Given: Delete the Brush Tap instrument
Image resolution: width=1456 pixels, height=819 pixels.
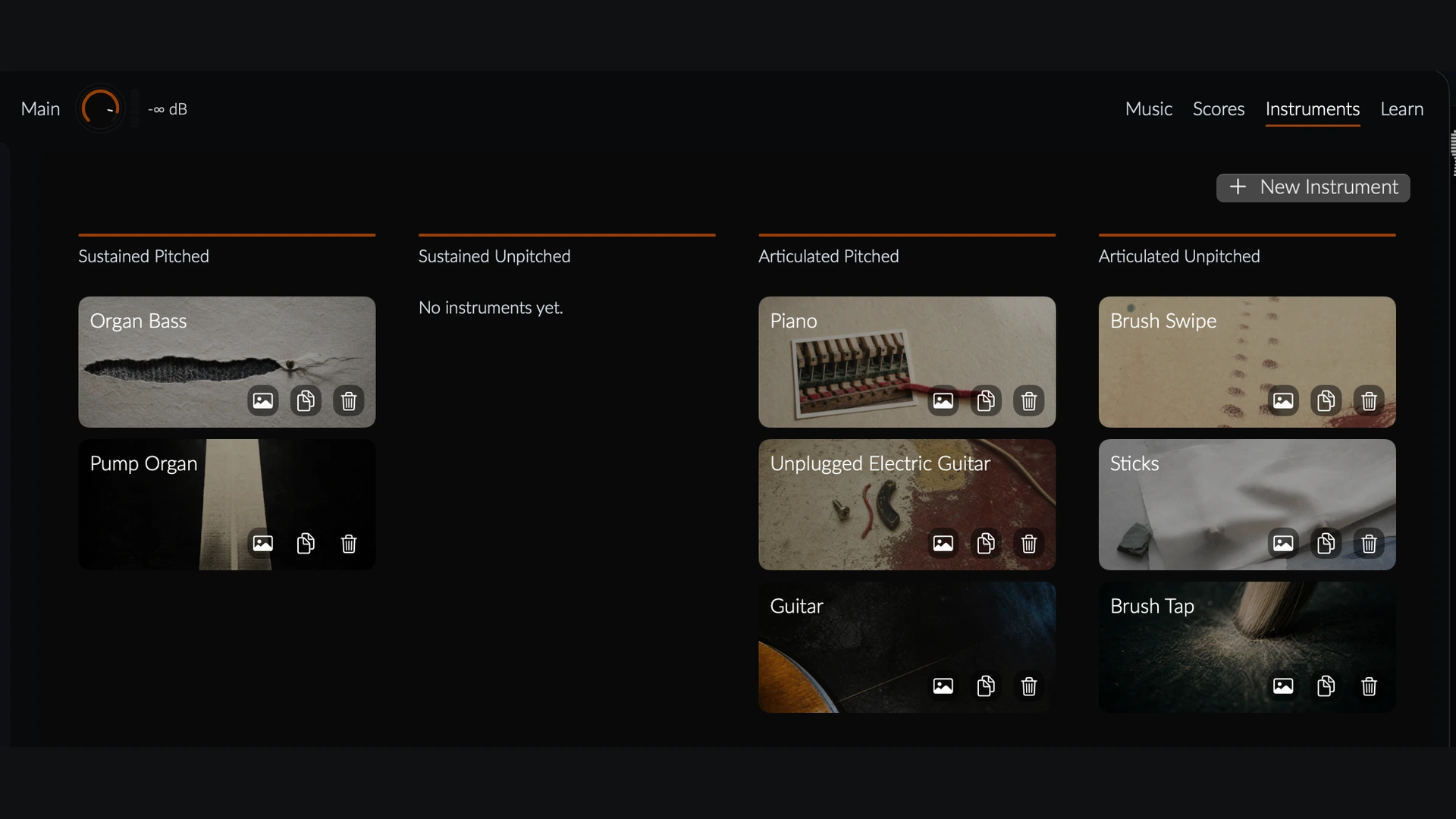Looking at the screenshot, I should (x=1369, y=686).
